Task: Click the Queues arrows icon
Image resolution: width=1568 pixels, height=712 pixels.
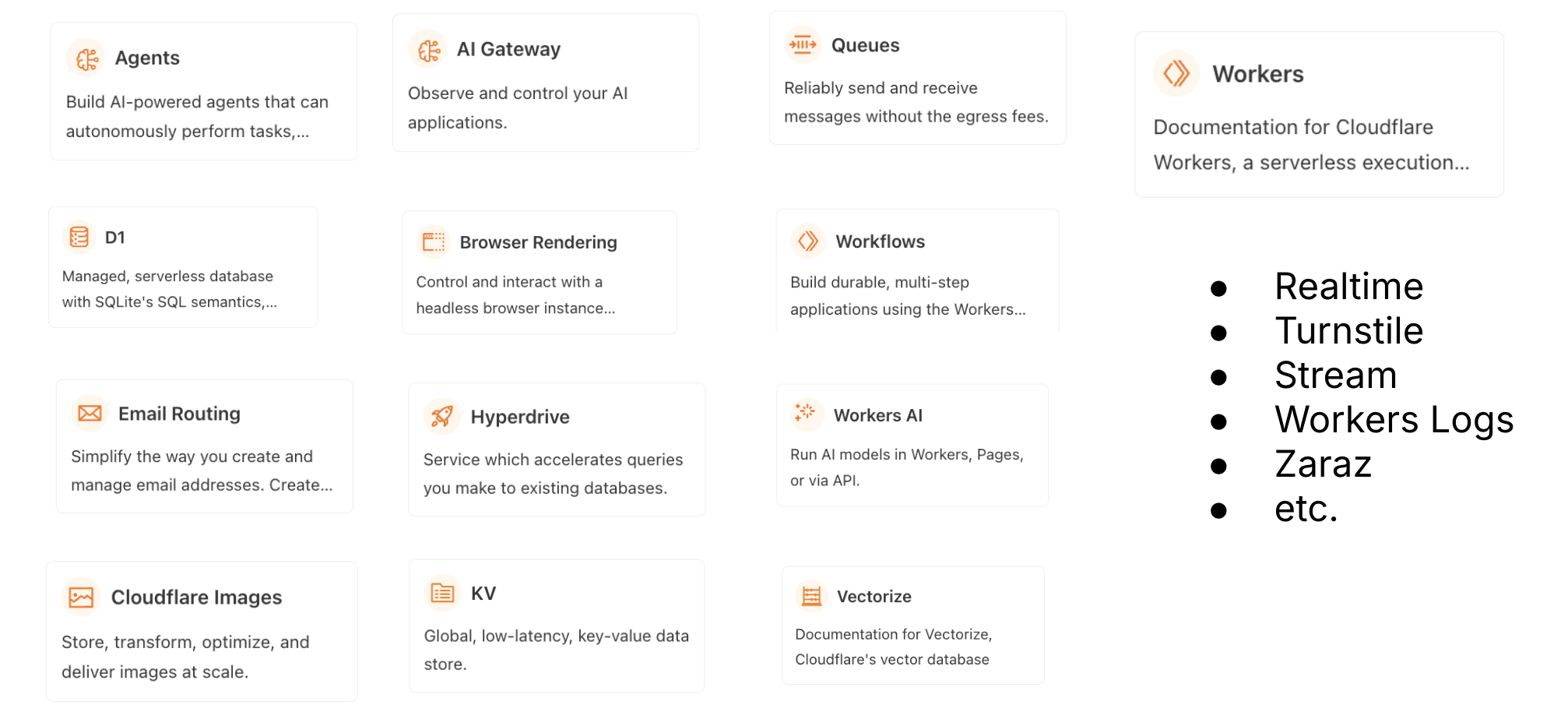Action: [x=803, y=45]
